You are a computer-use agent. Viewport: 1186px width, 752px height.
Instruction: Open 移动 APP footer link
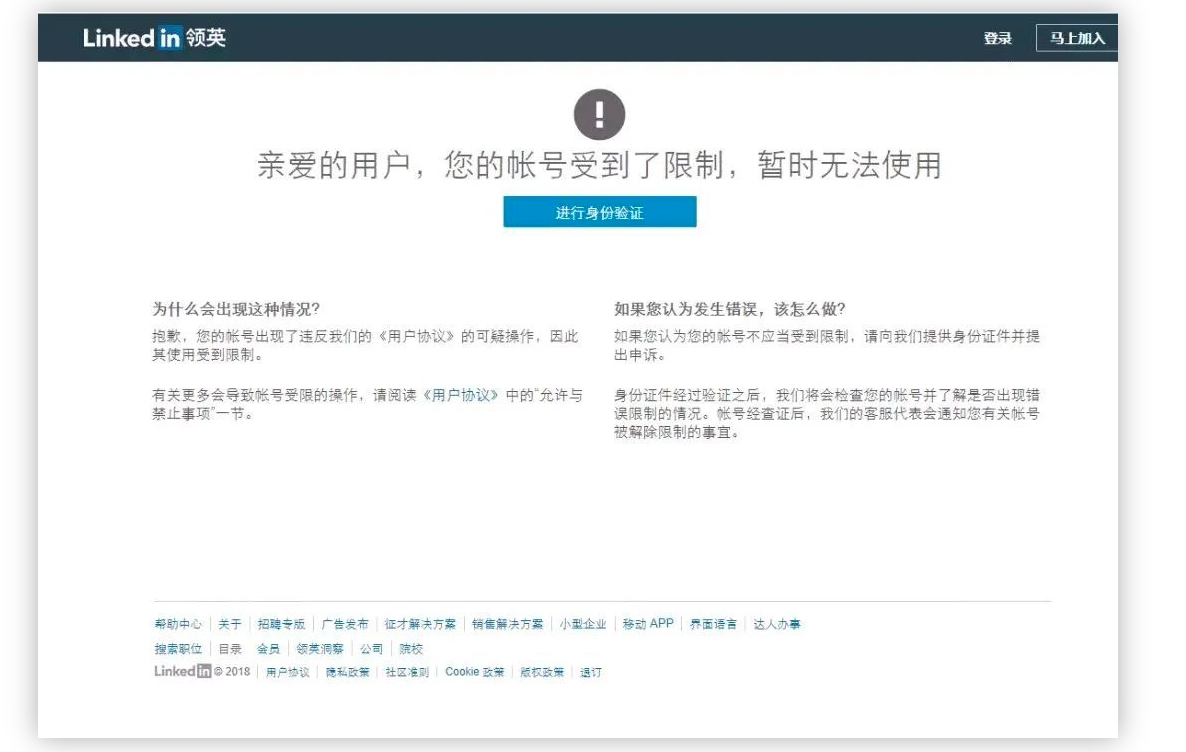pos(647,624)
